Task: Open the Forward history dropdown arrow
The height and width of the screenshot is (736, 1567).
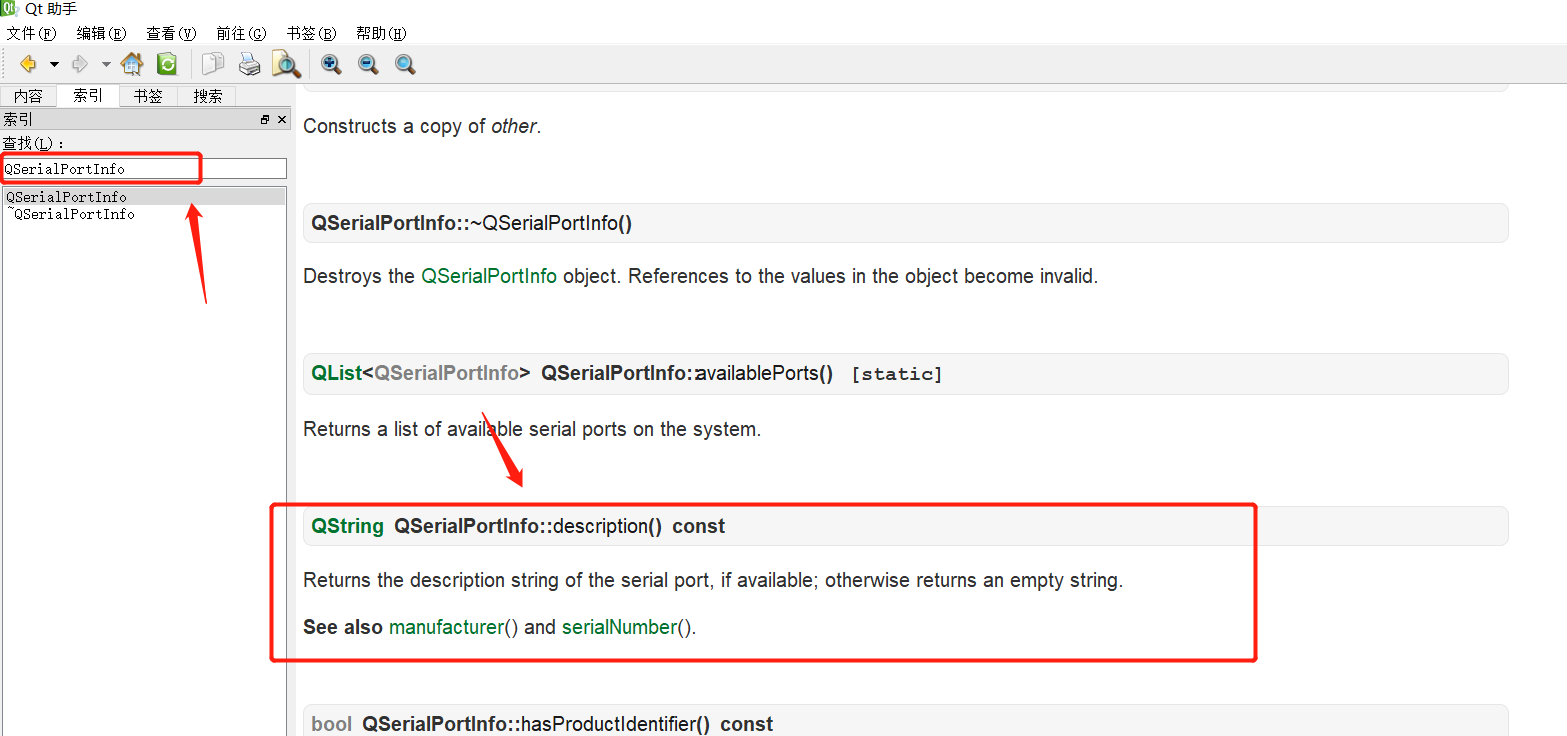Action: click(106, 65)
